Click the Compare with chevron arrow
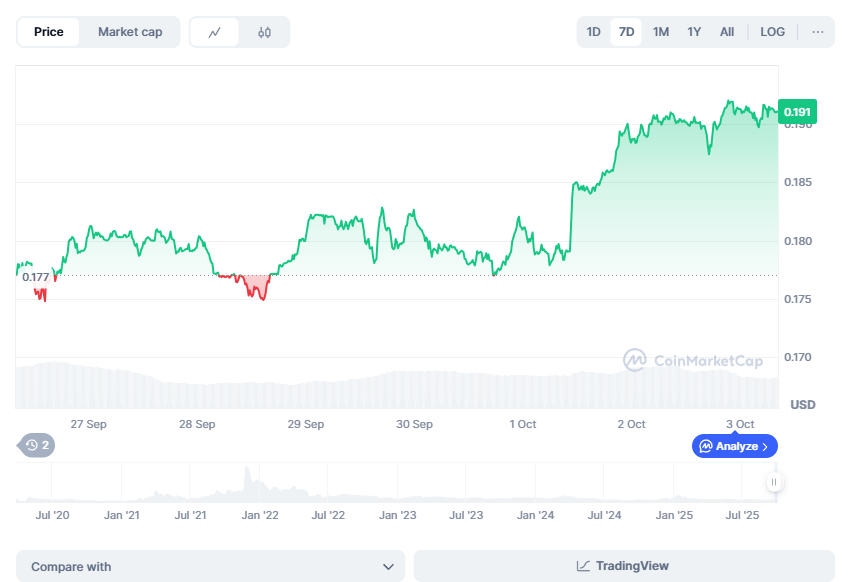 pos(388,566)
